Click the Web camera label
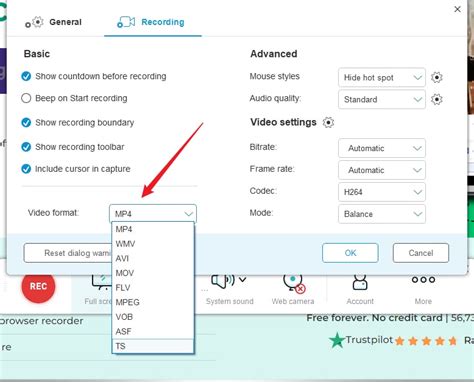Viewport: 474px width, 382px height. click(x=293, y=301)
